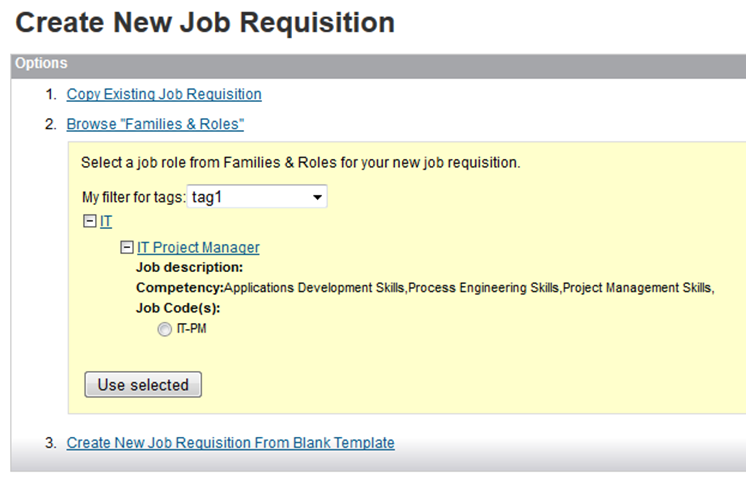
Task: Open the Browse "Families & Roles" link
Action: [x=155, y=124]
